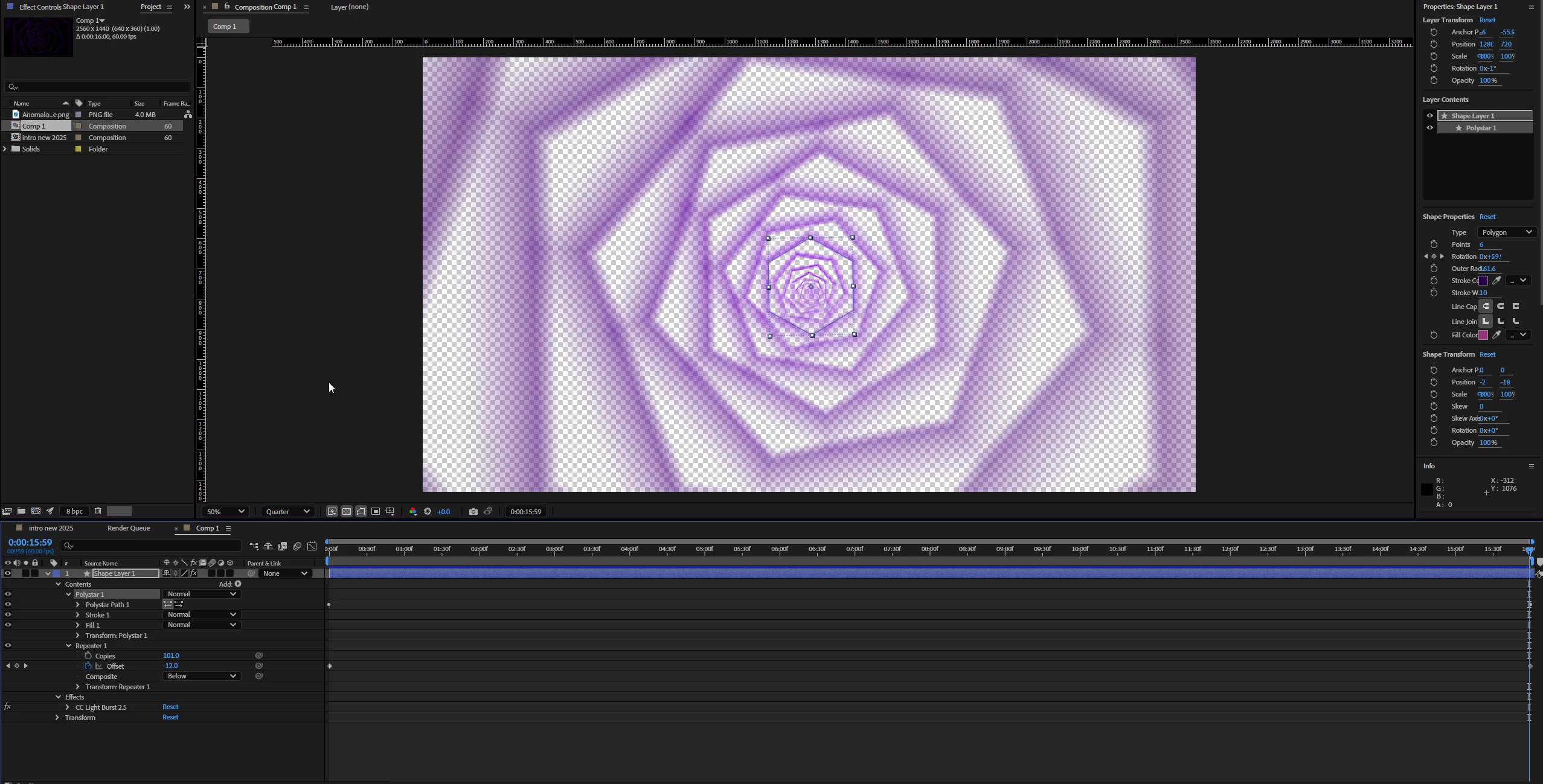Switch to the intro new 2025 timeline tab

coord(51,528)
